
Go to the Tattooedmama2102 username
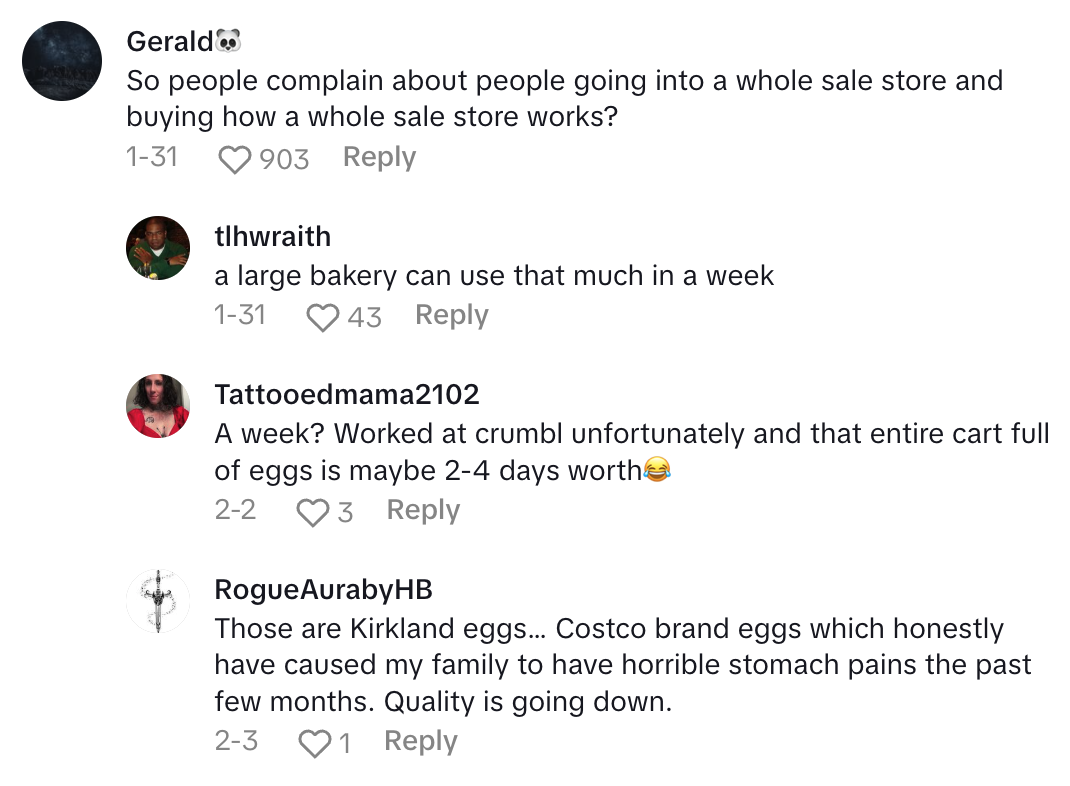347,394
